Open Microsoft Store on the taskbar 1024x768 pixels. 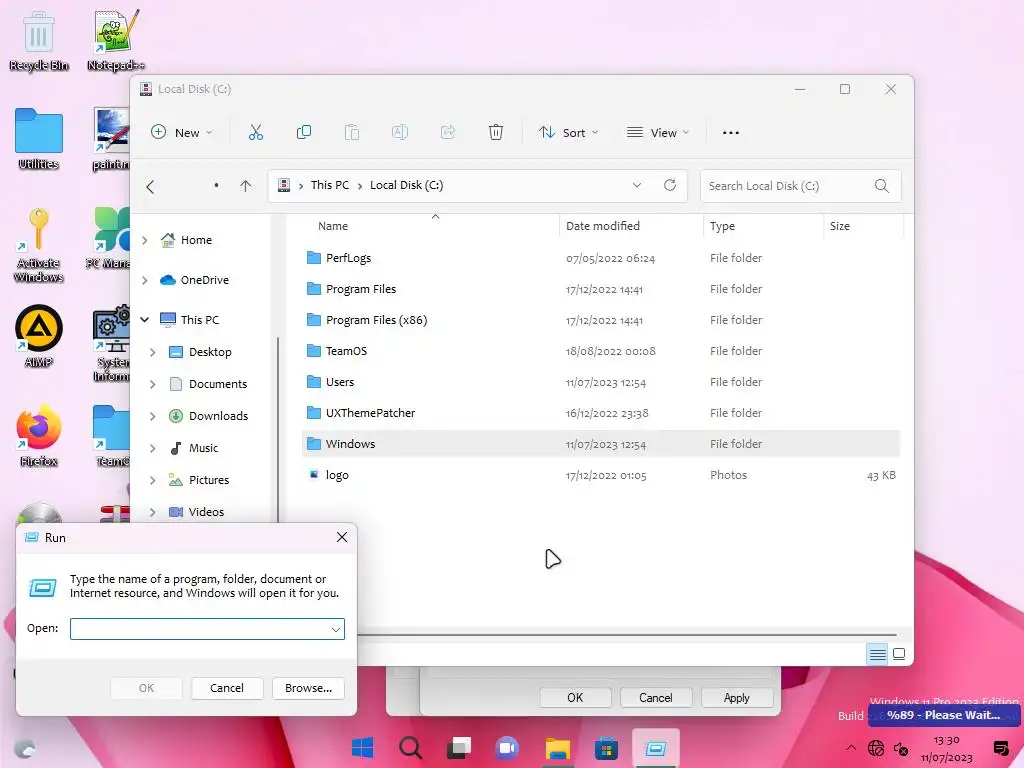[606, 748]
